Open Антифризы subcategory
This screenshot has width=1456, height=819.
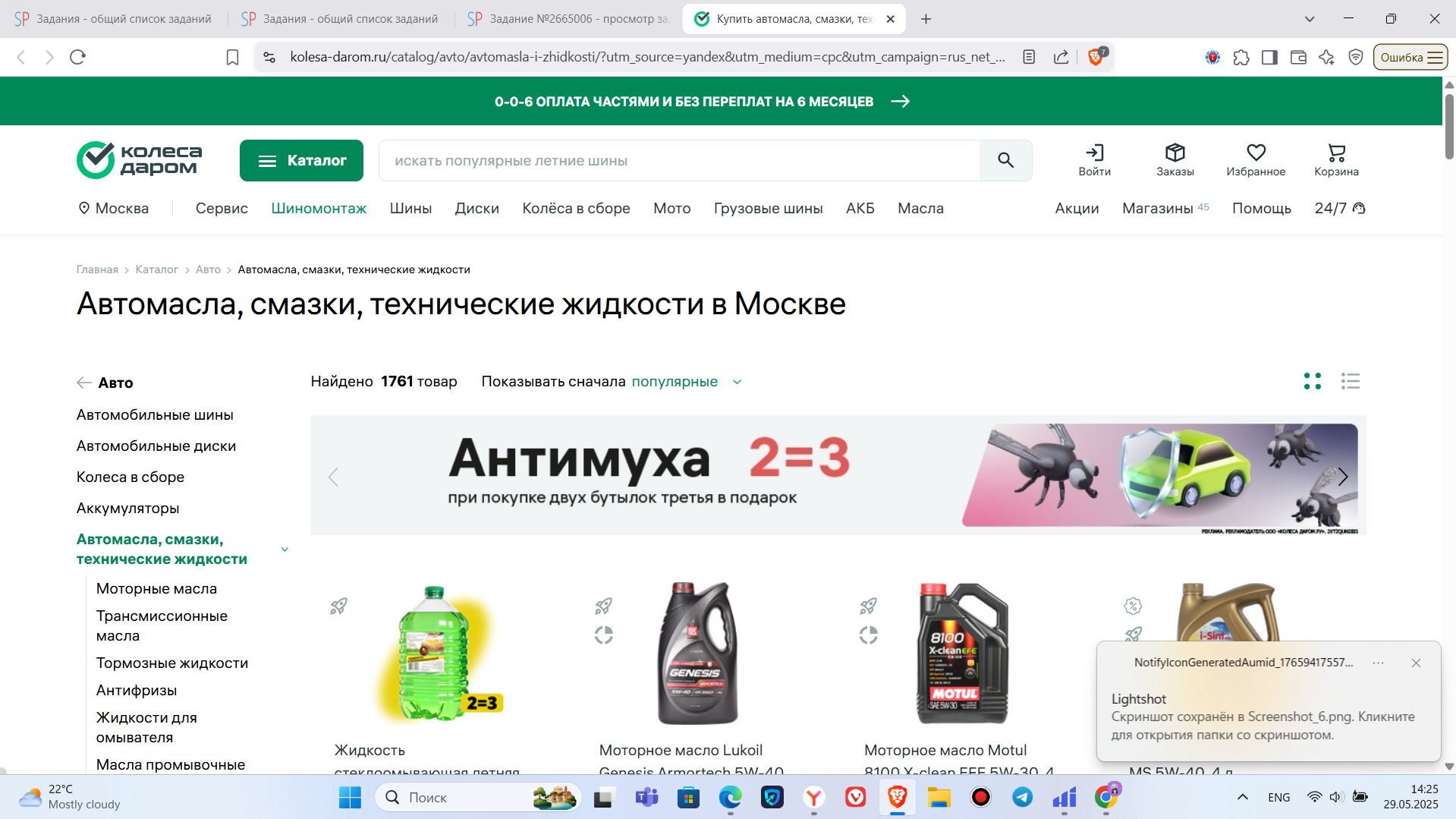137,690
